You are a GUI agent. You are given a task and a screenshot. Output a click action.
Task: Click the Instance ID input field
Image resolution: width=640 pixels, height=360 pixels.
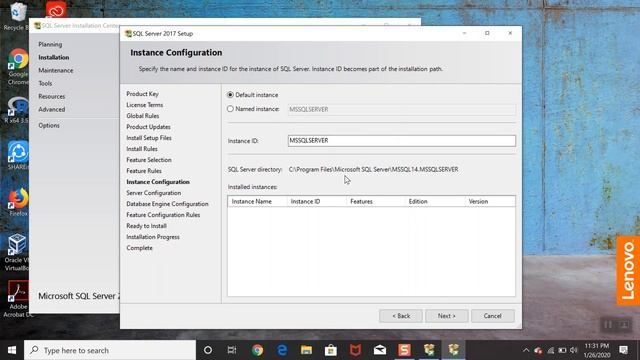[402, 141]
